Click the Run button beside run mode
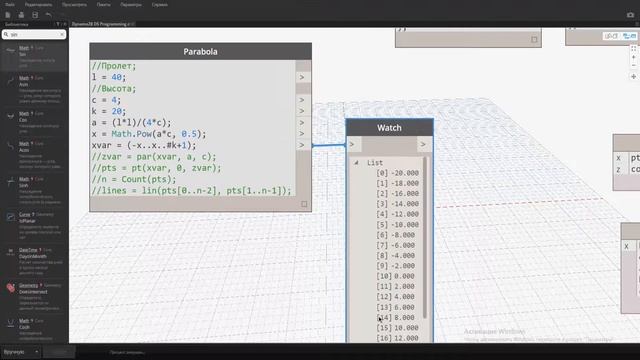 [x=59, y=351]
